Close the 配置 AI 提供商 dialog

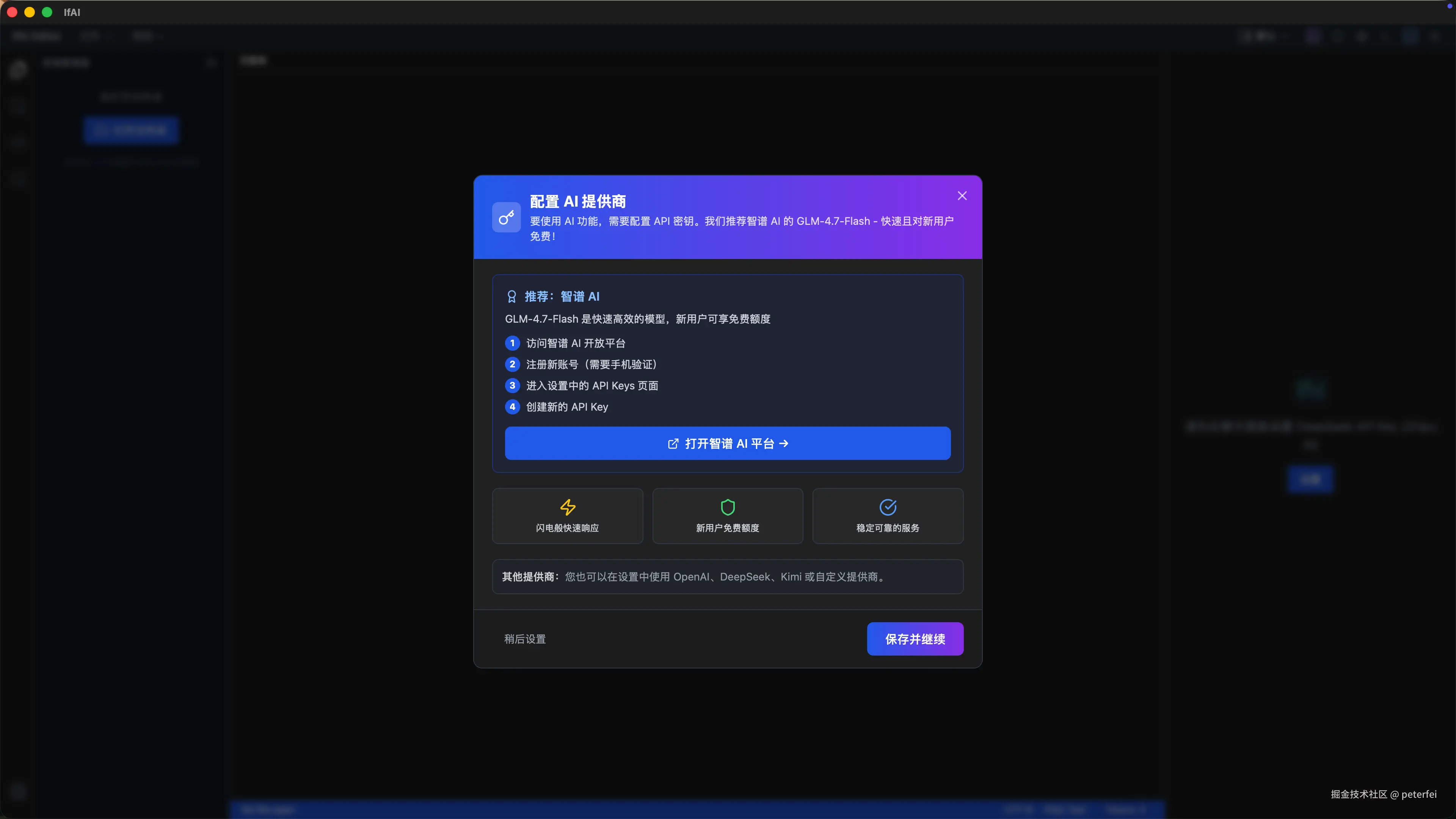click(x=962, y=195)
